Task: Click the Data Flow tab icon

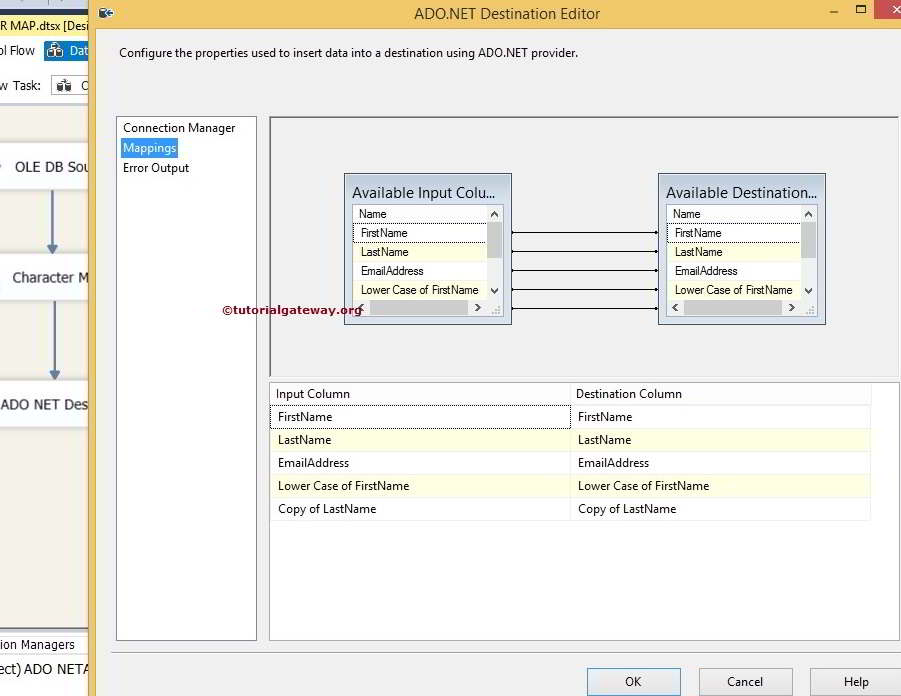Action: 54,50
